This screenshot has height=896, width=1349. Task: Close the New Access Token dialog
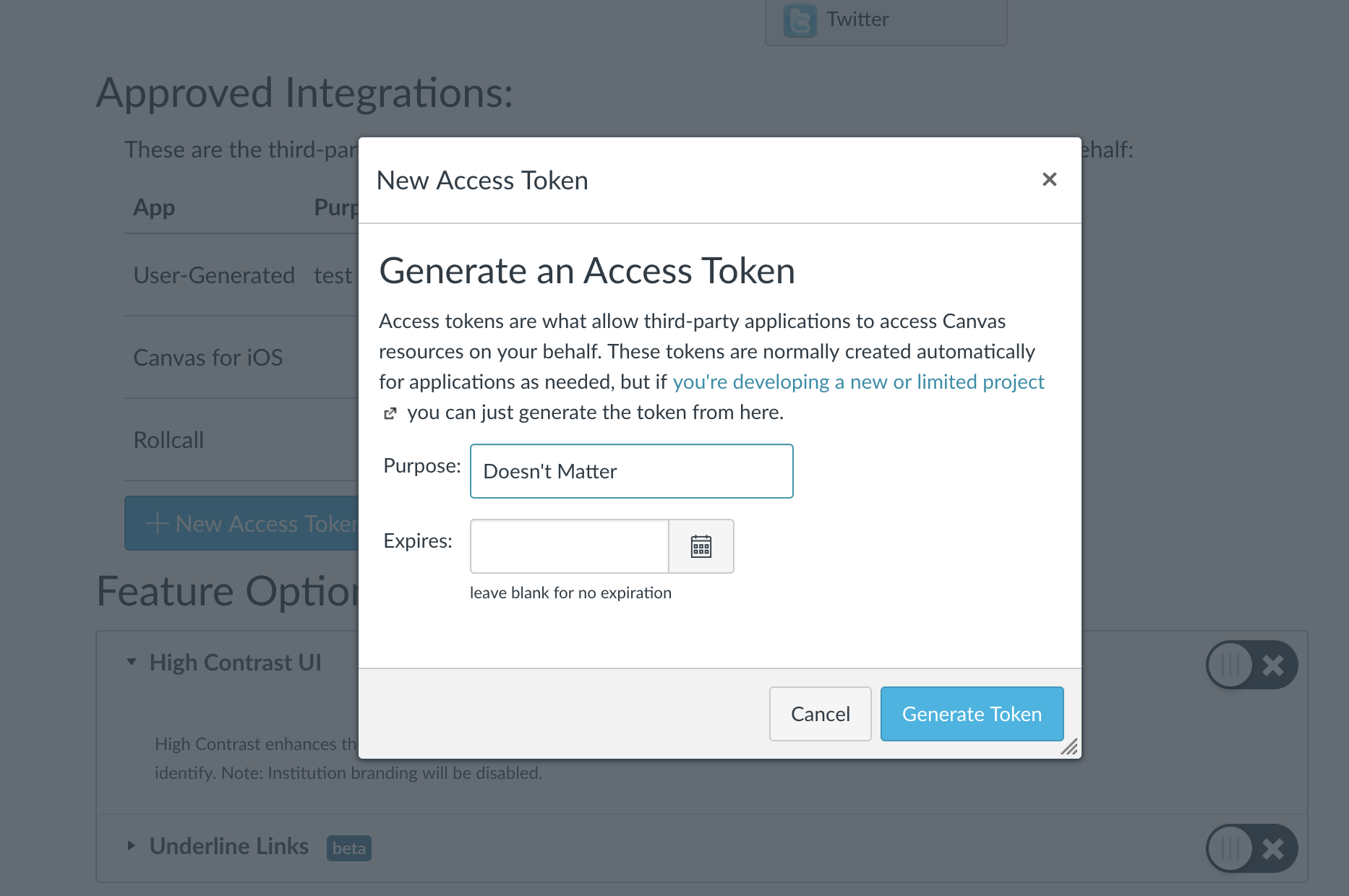1049,179
